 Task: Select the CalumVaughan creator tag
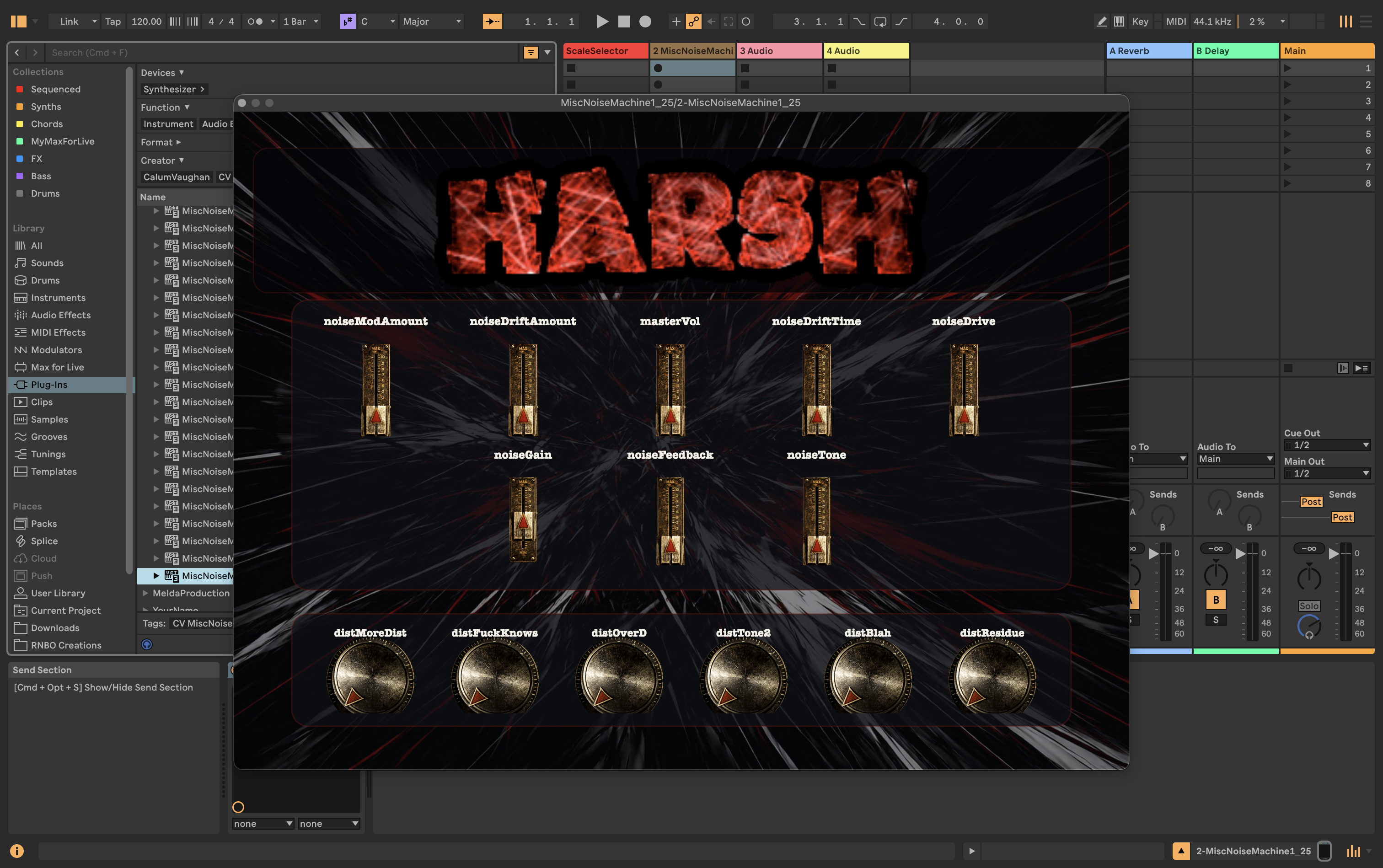click(176, 177)
